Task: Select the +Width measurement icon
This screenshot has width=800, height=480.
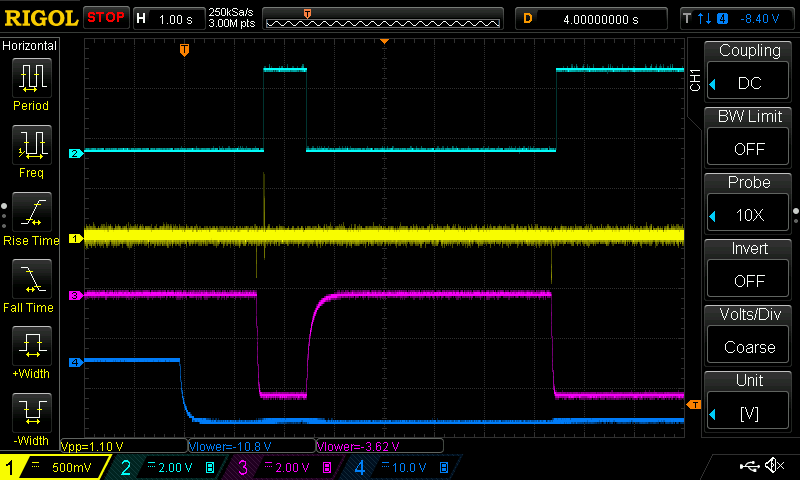Action: pyautogui.click(x=32, y=346)
